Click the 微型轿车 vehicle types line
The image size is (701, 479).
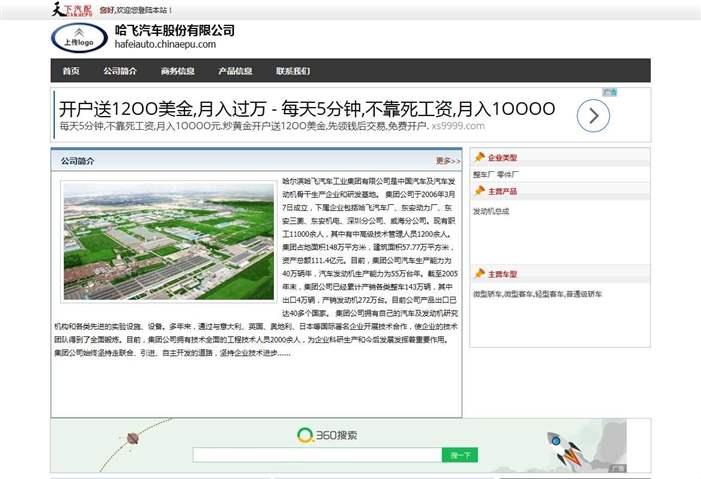(x=537, y=294)
